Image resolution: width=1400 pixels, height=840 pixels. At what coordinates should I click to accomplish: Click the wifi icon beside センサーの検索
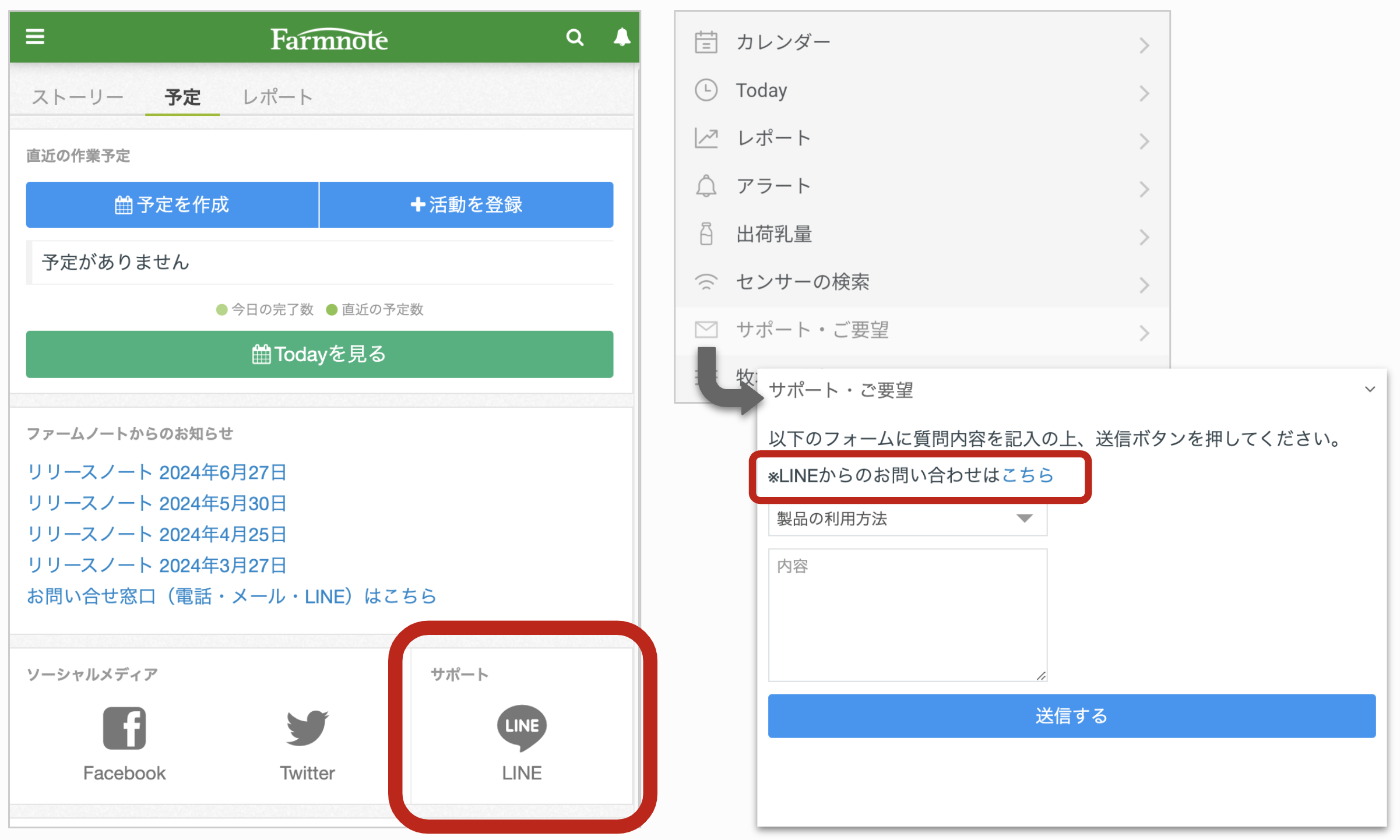click(706, 282)
